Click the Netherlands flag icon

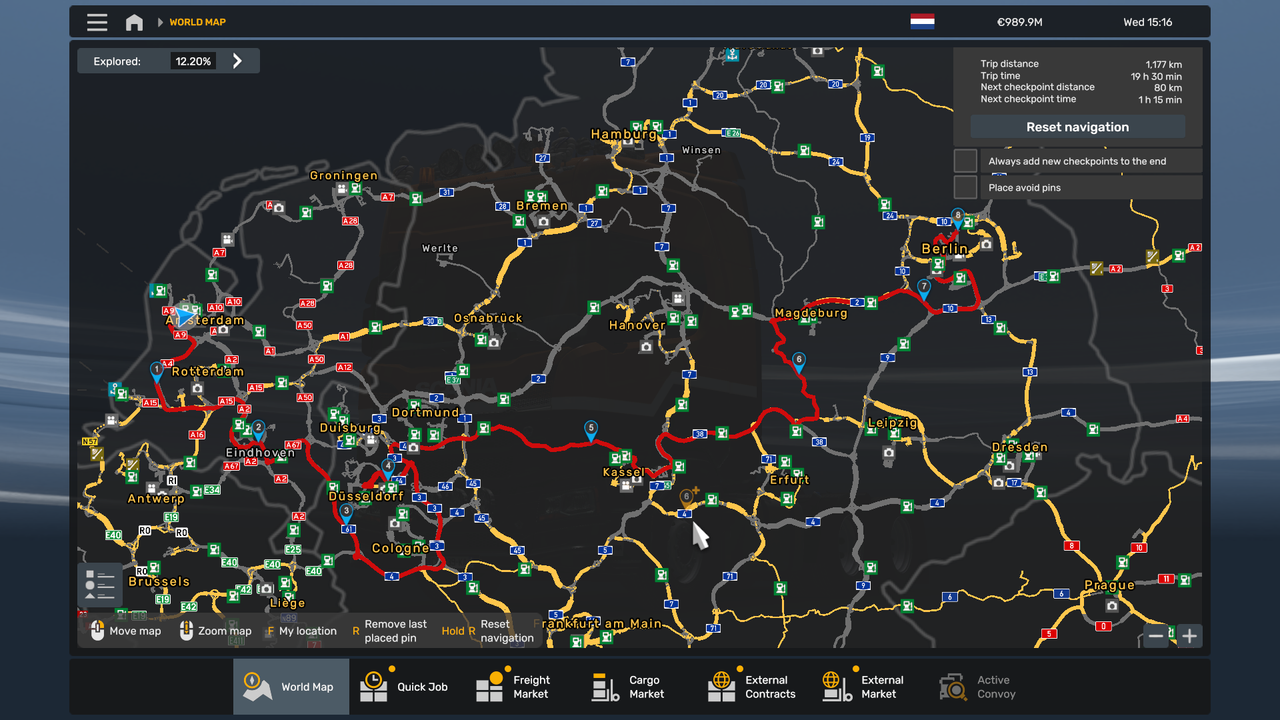click(x=922, y=22)
